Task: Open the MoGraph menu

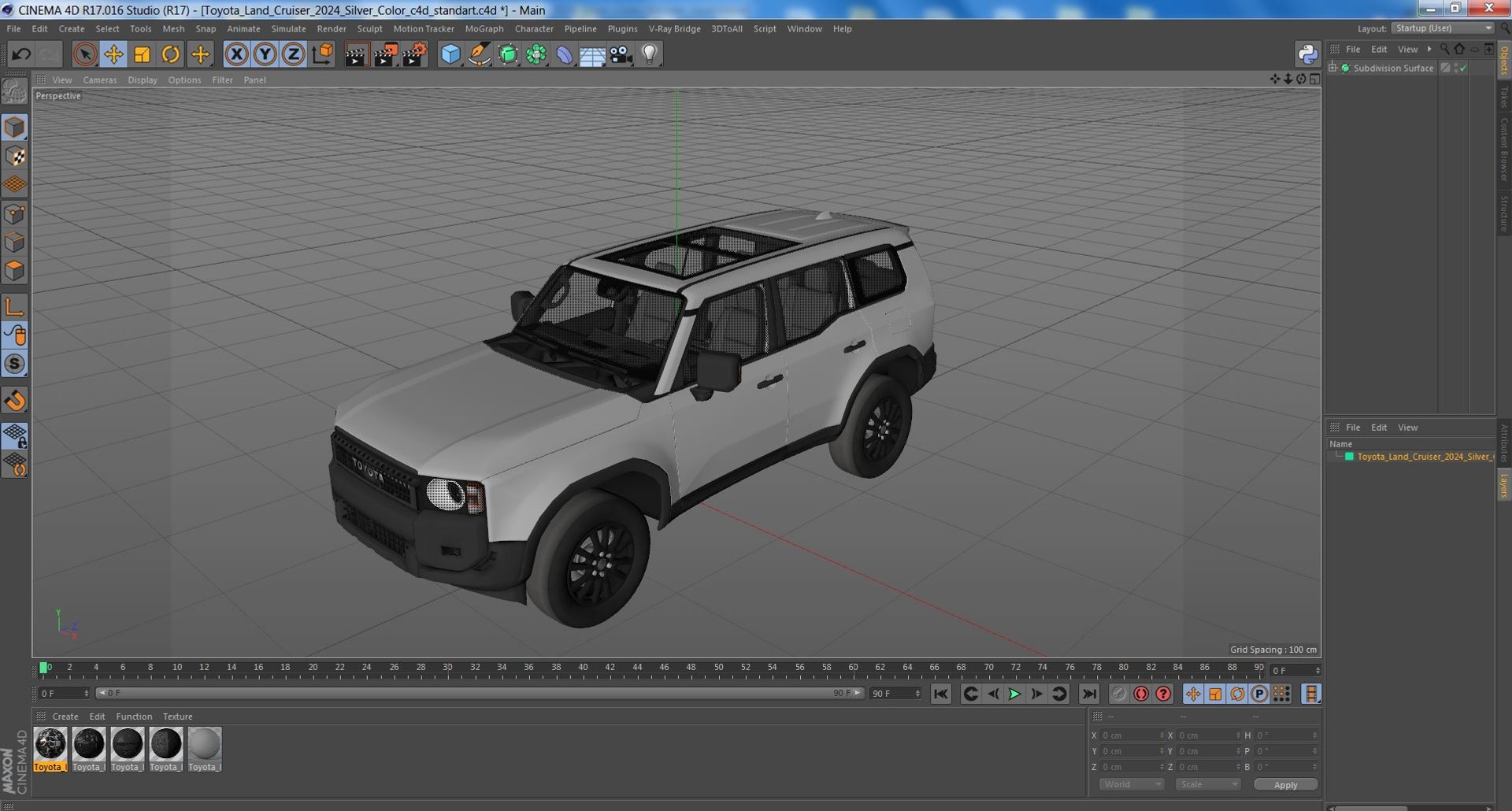Action: pyautogui.click(x=484, y=29)
